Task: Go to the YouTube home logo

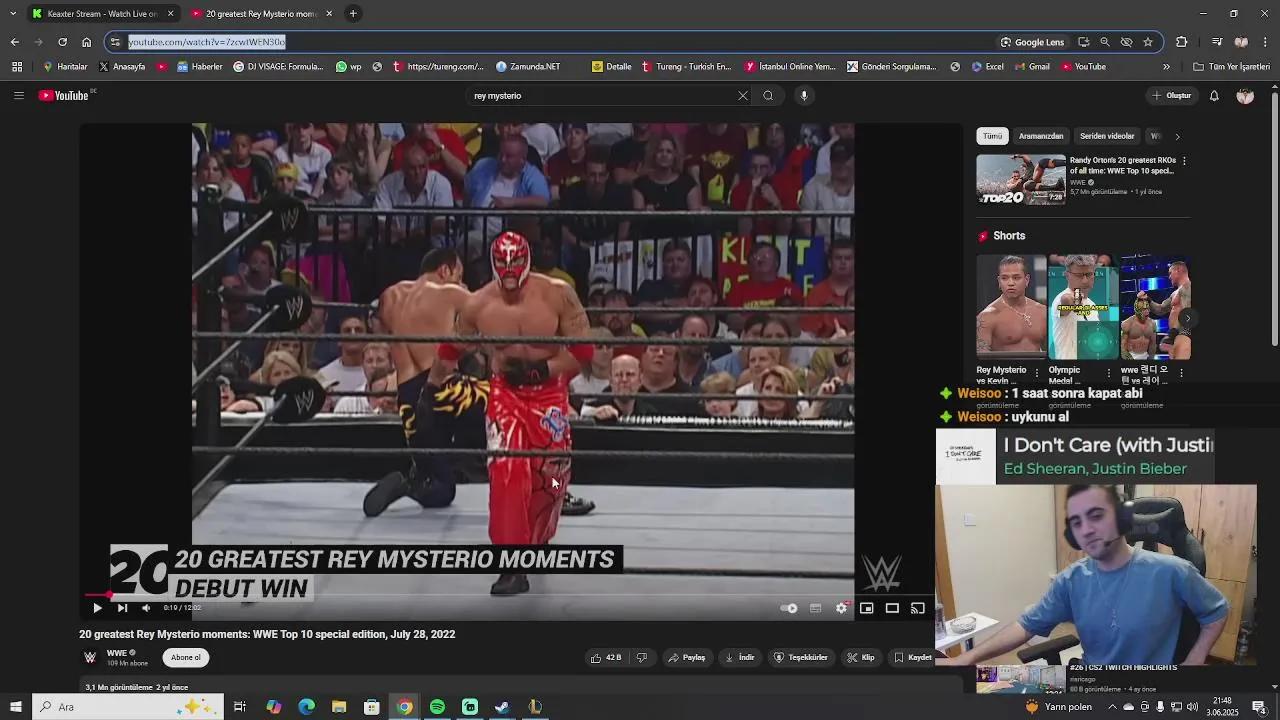Action: pyautogui.click(x=65, y=96)
